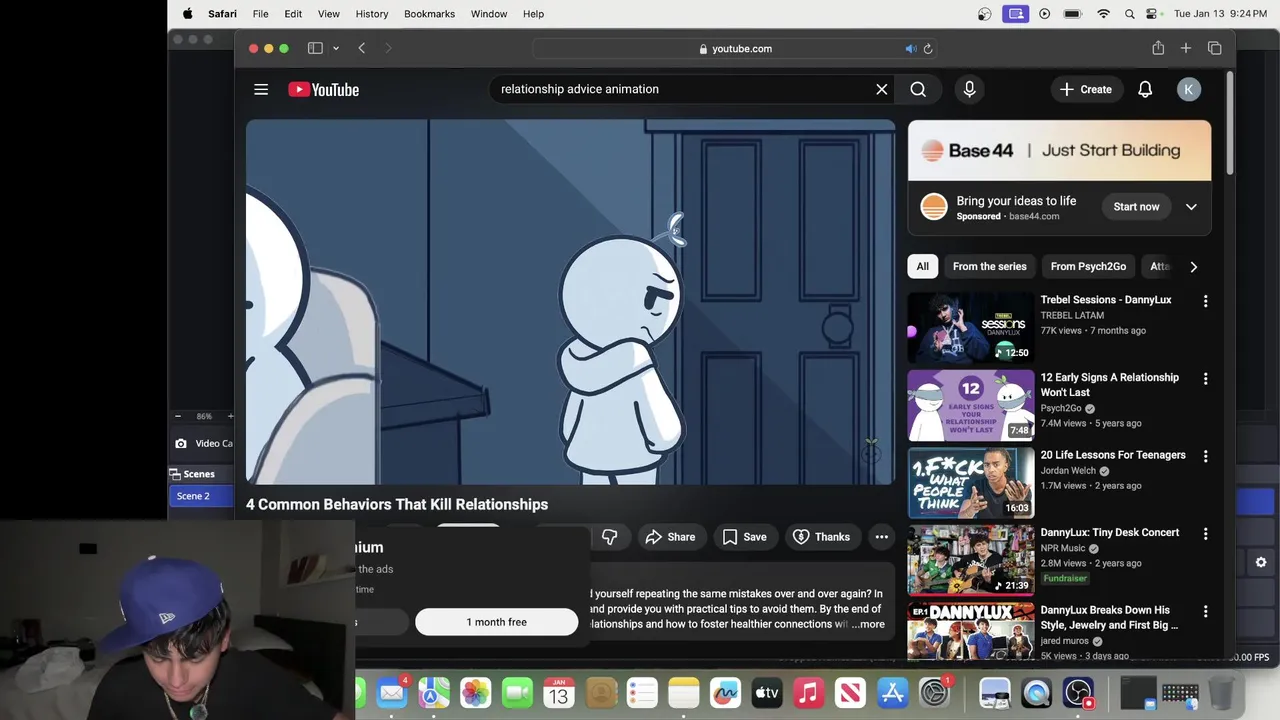
Task: Mute the tab audio speaker icon
Action: tap(910, 48)
